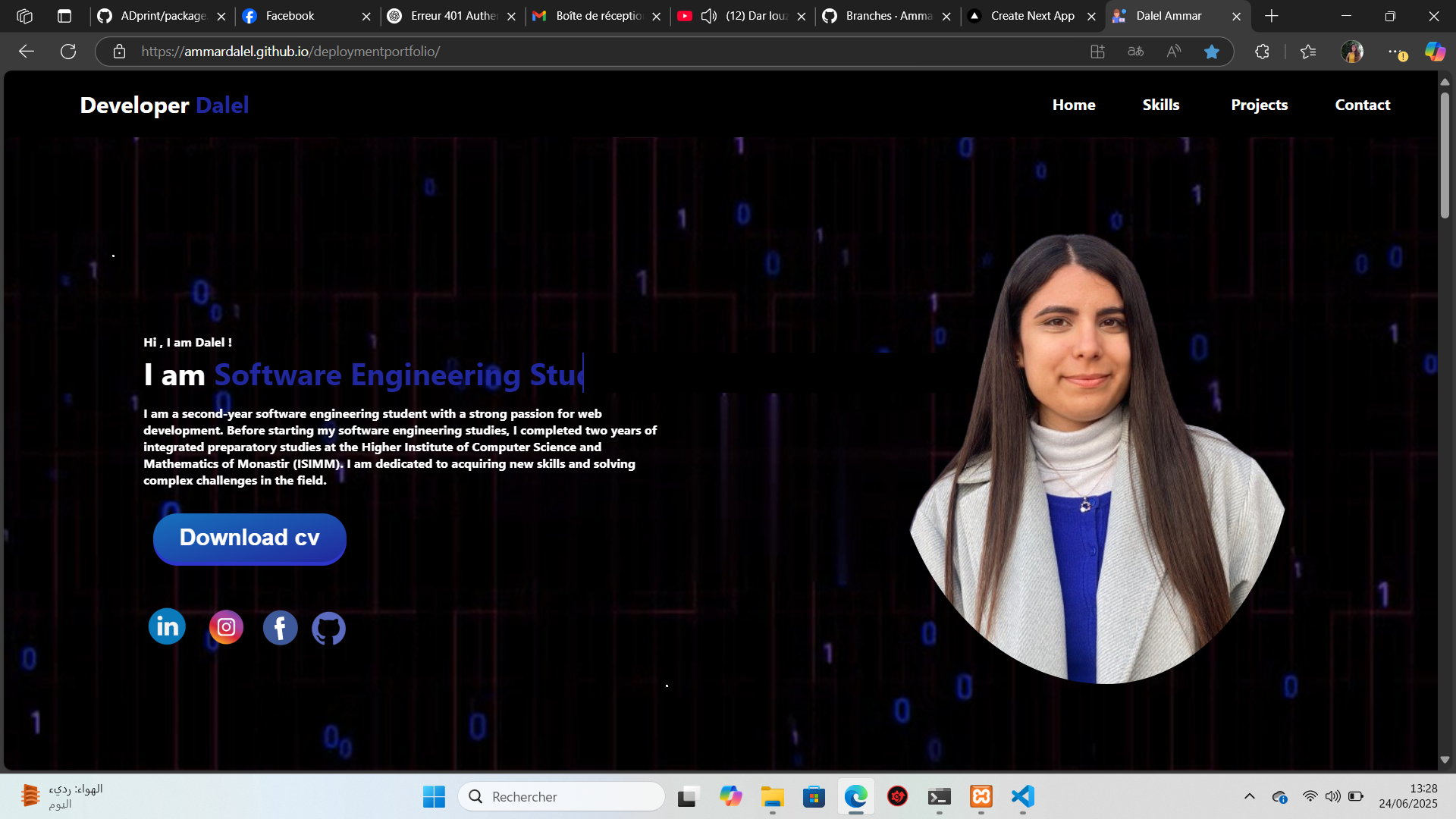Switch to Create Next App tab
This screenshot has height=819, width=1456.
(1032, 16)
